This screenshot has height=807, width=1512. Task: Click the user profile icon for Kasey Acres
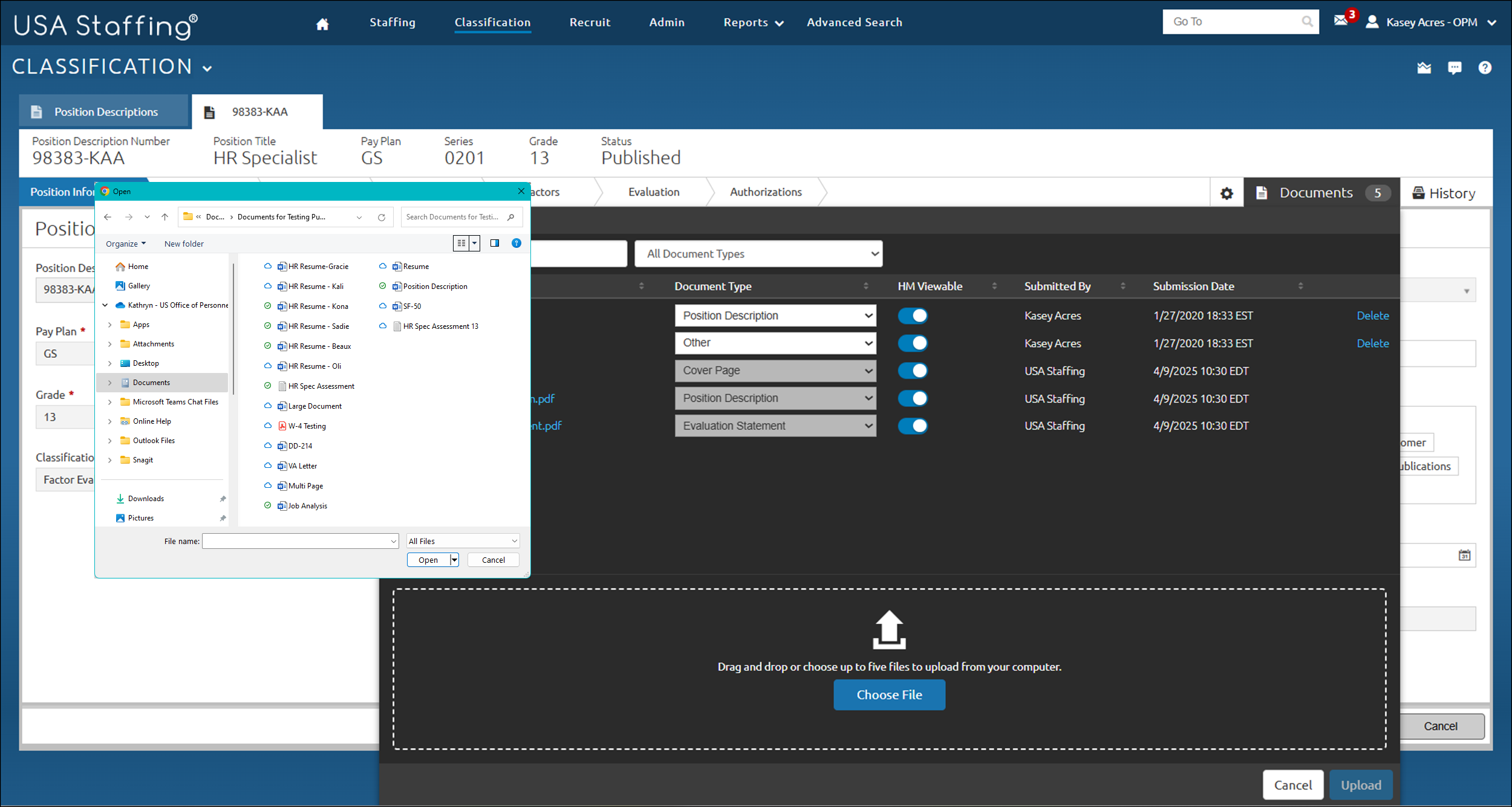pyautogui.click(x=1372, y=22)
